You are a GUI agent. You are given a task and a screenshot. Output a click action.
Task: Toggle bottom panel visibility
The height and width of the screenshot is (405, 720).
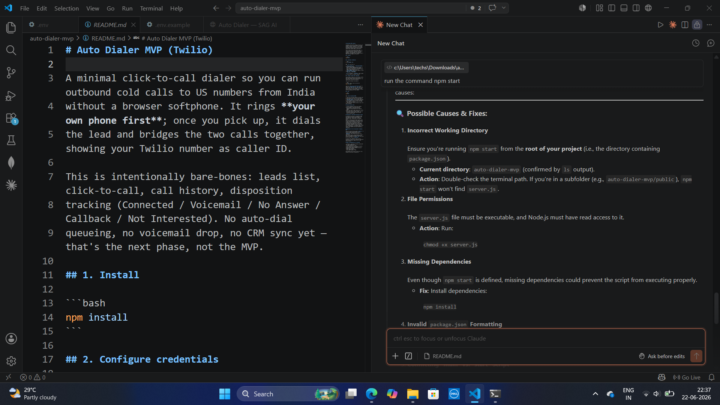pos(624,8)
